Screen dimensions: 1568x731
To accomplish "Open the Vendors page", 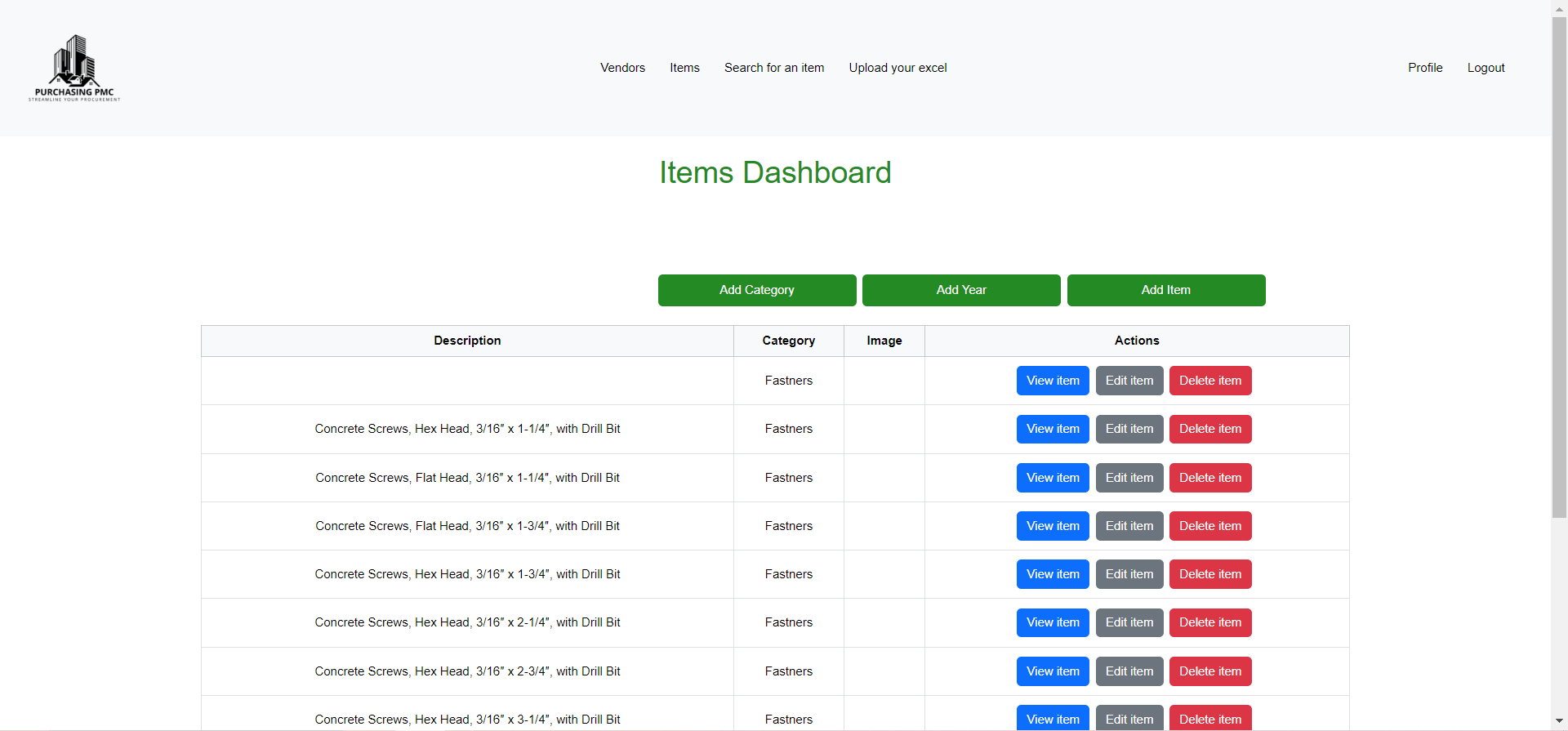I will [x=622, y=68].
